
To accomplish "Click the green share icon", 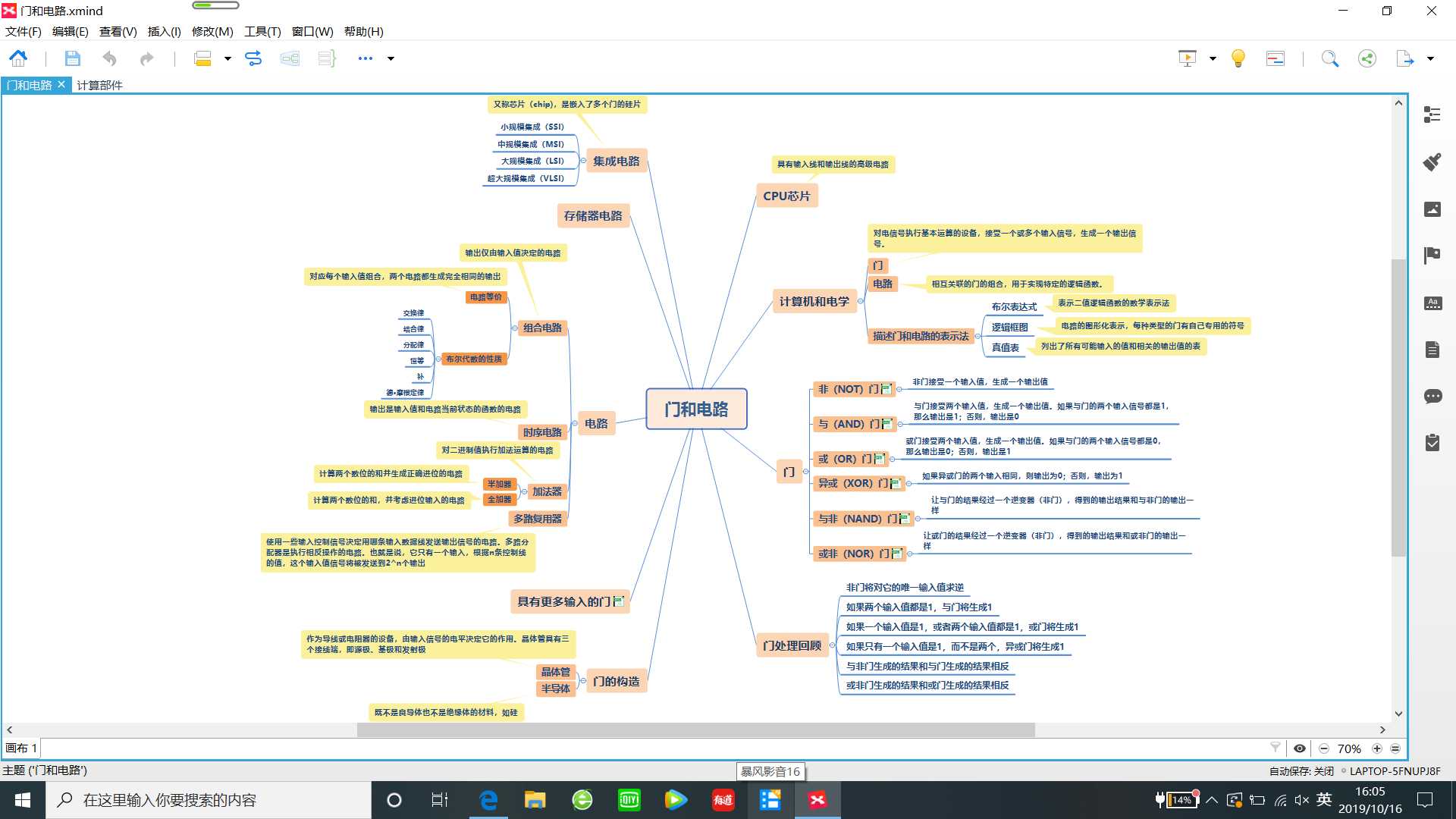I will point(1367,58).
